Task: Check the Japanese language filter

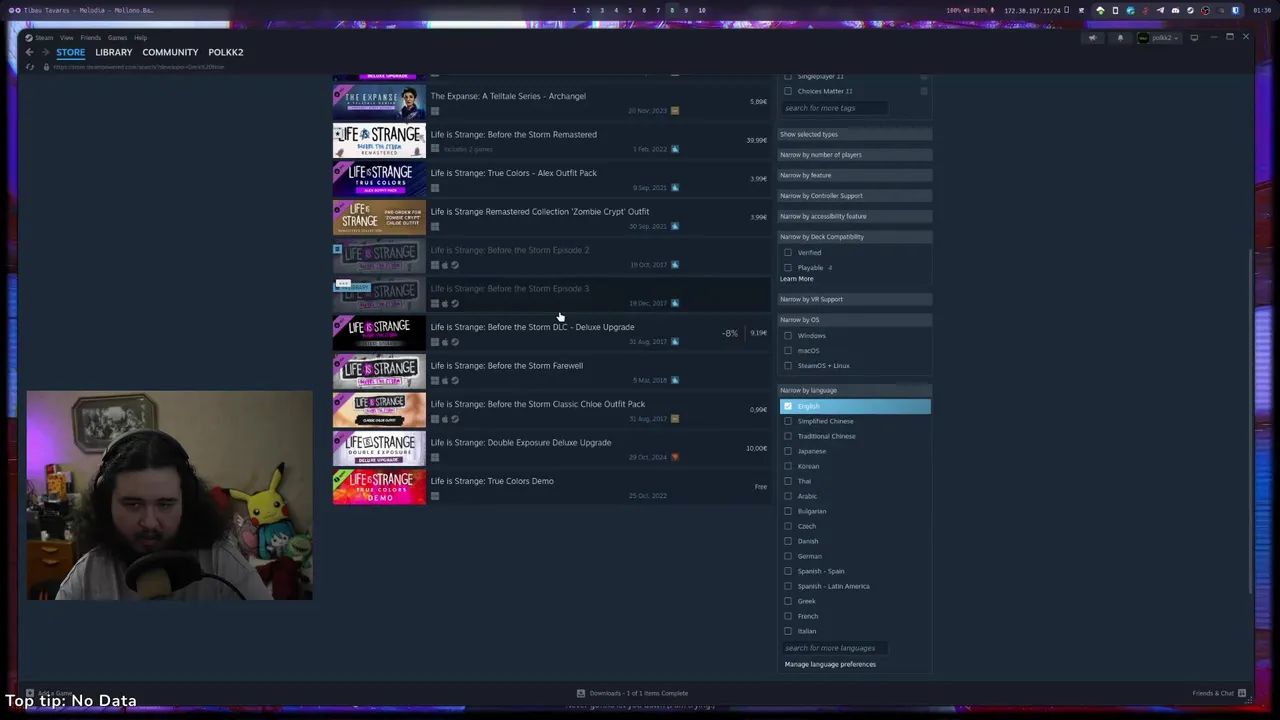Action: coord(788,451)
